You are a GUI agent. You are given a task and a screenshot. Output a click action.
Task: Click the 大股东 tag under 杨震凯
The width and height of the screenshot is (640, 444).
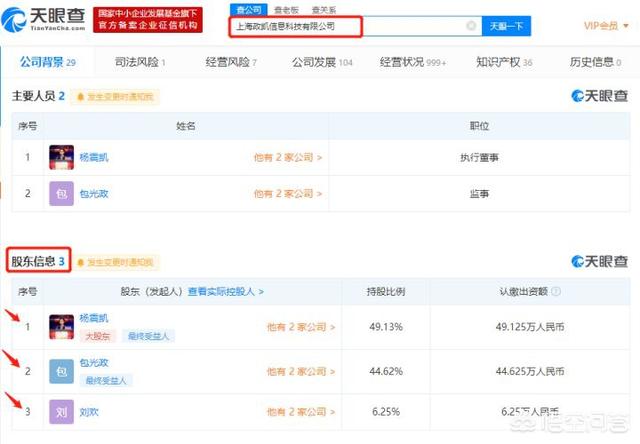click(x=98, y=336)
